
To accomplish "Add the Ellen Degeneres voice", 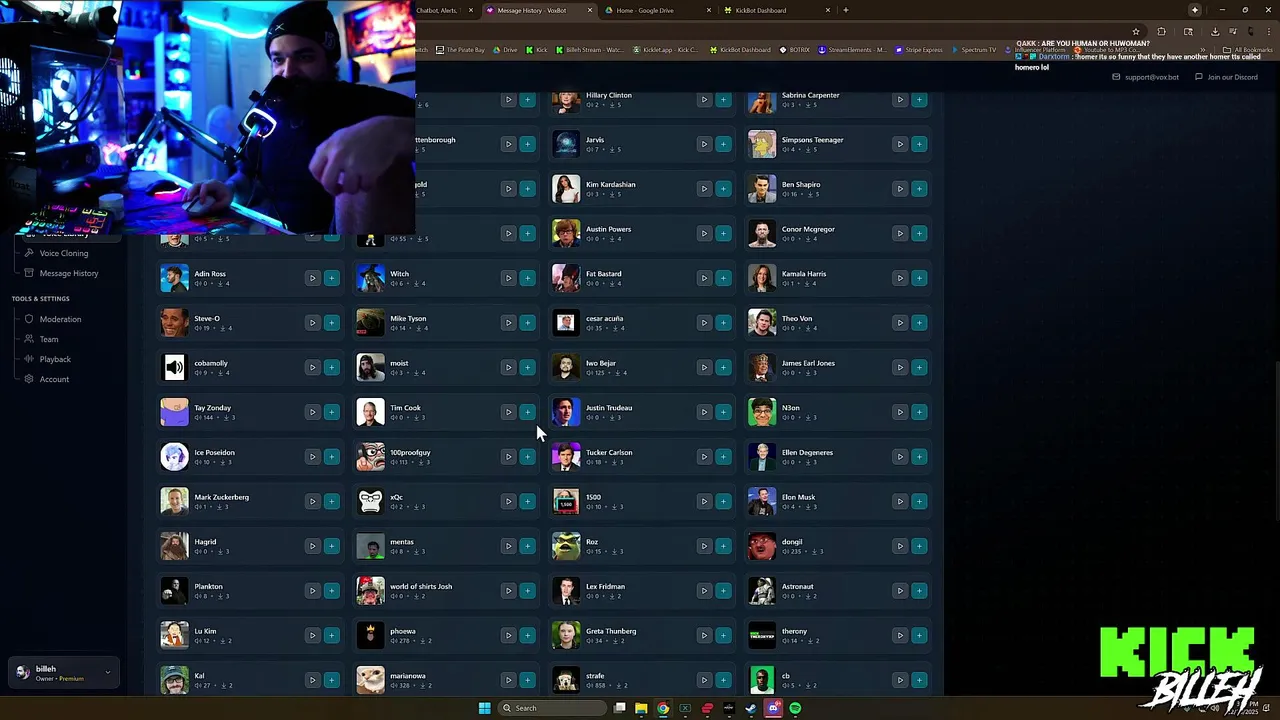I will point(919,457).
